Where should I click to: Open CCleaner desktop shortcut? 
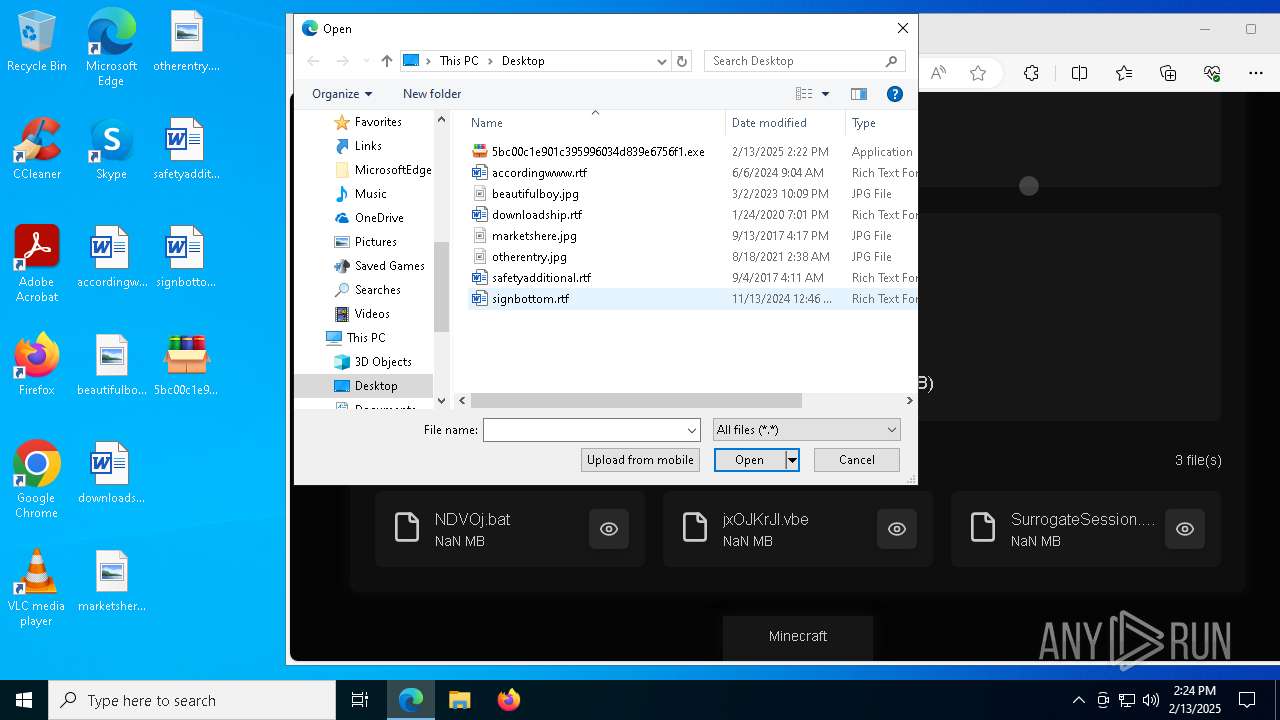[36, 148]
